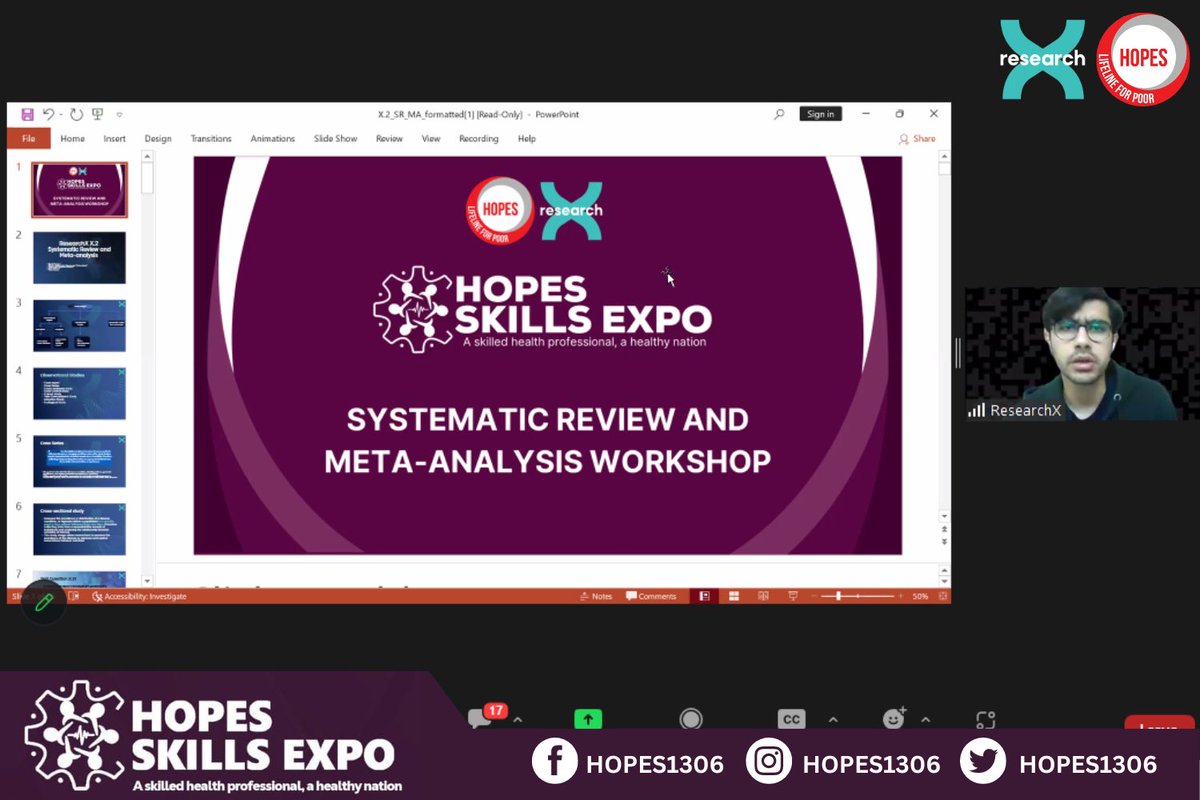Switch to the Slide Show tab
This screenshot has height=800, width=1200.
click(335, 139)
